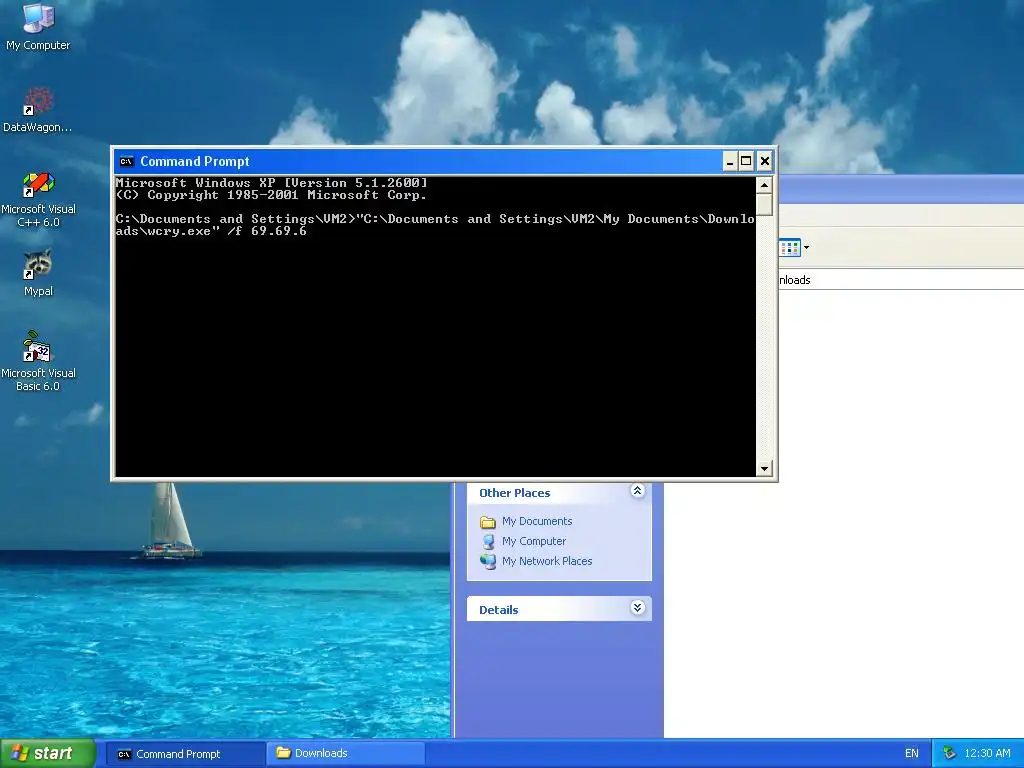Open My Documents link in Other Places

537,521
